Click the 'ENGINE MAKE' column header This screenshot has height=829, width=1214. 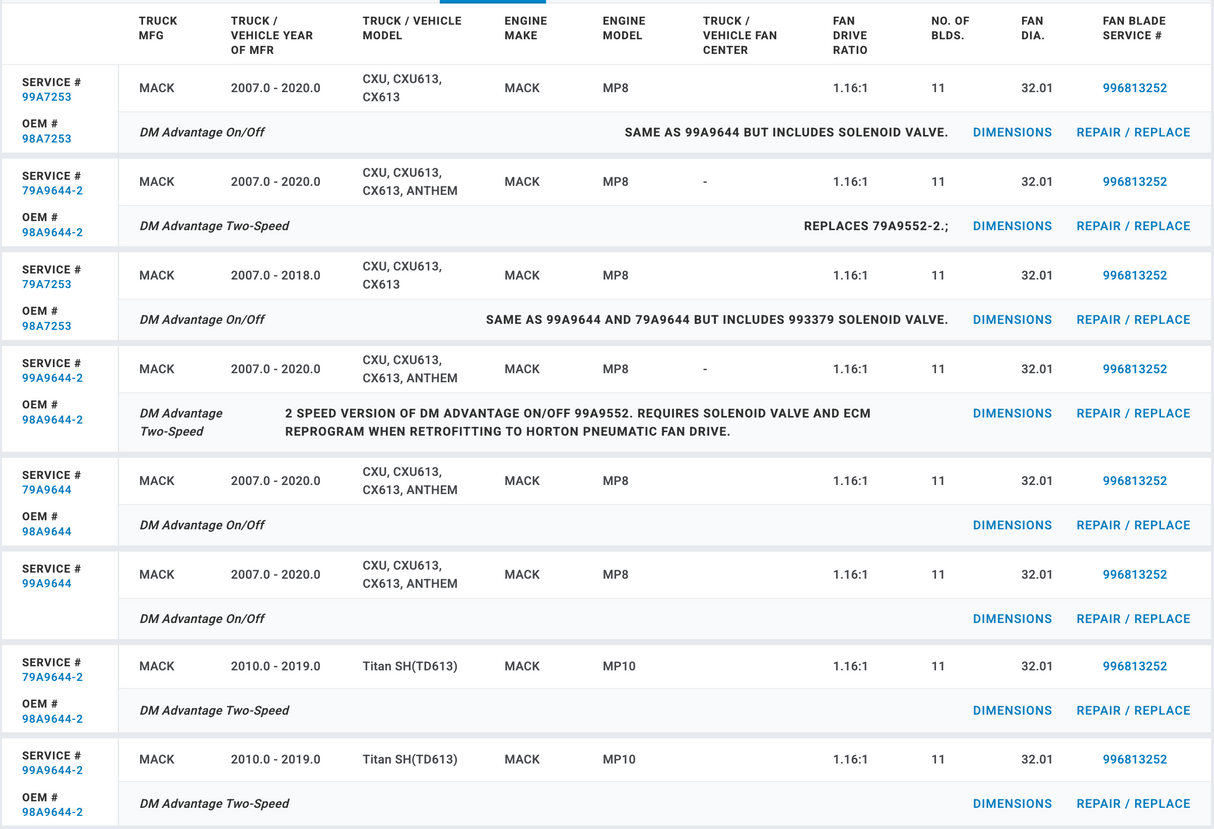coord(526,28)
